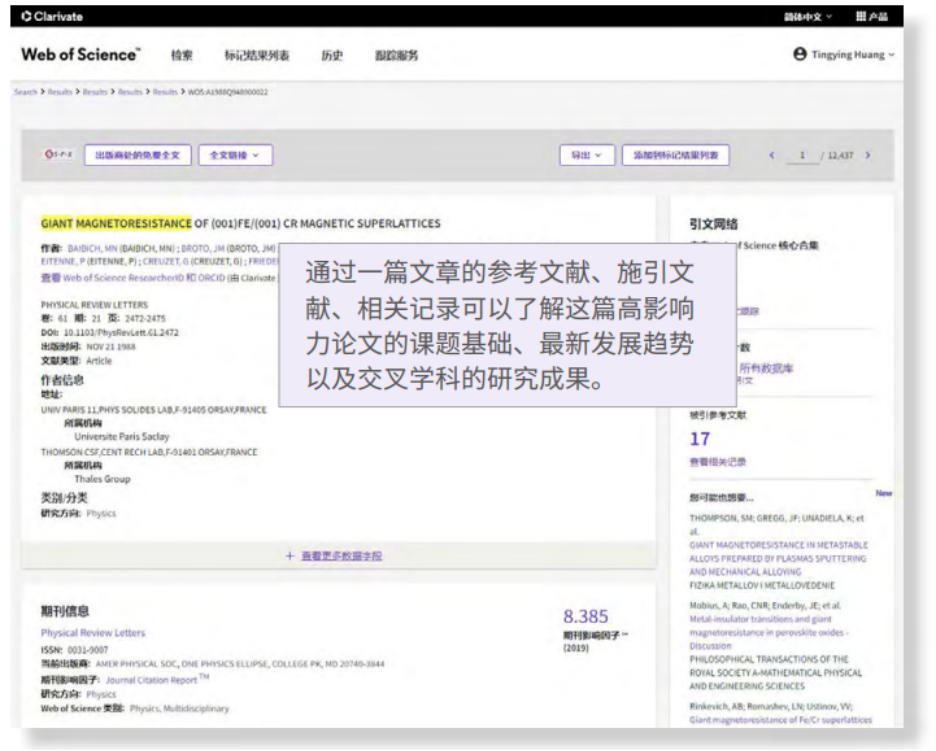Open author BROTO, JM link

click(203, 248)
